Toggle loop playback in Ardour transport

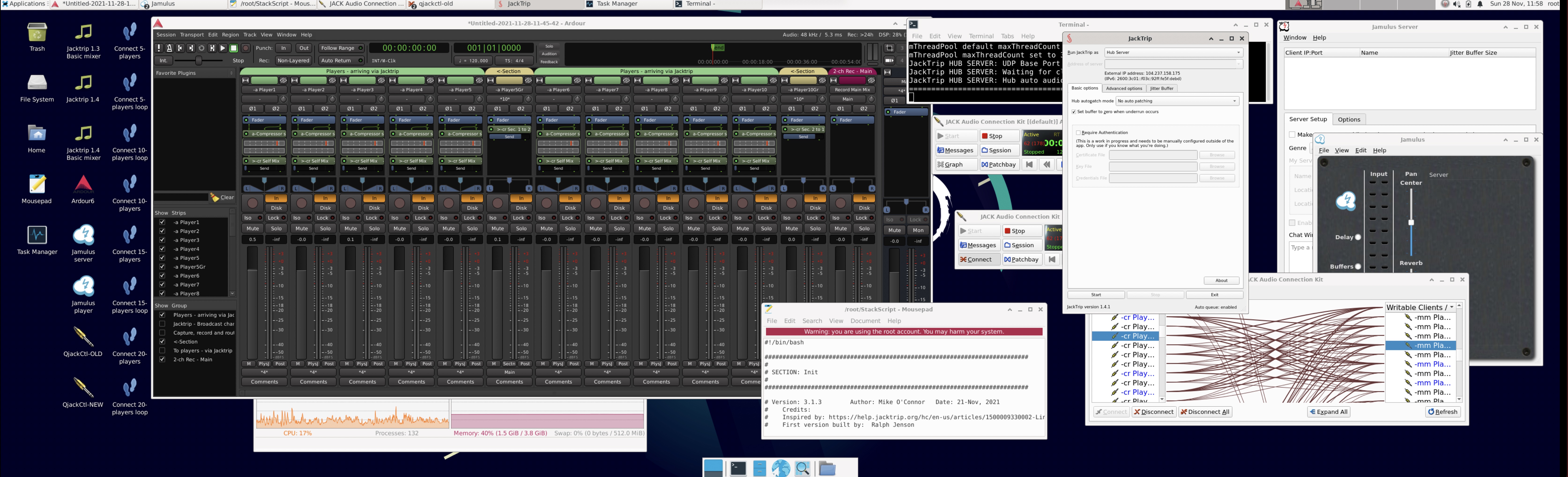coord(201,48)
